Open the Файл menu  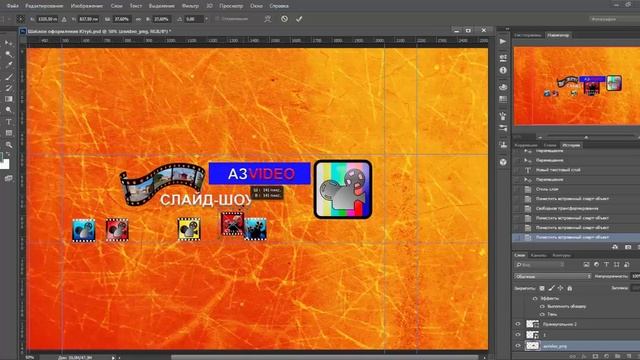13,6
